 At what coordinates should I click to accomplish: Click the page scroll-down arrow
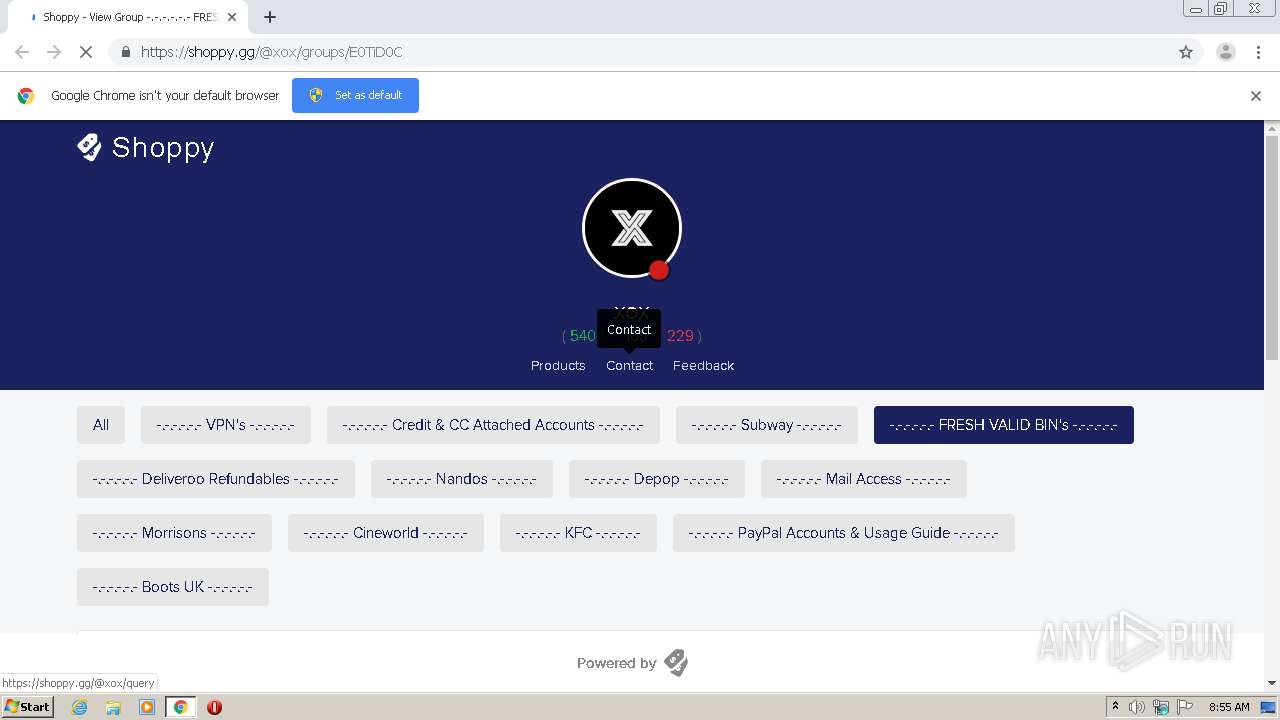coord(1272,683)
